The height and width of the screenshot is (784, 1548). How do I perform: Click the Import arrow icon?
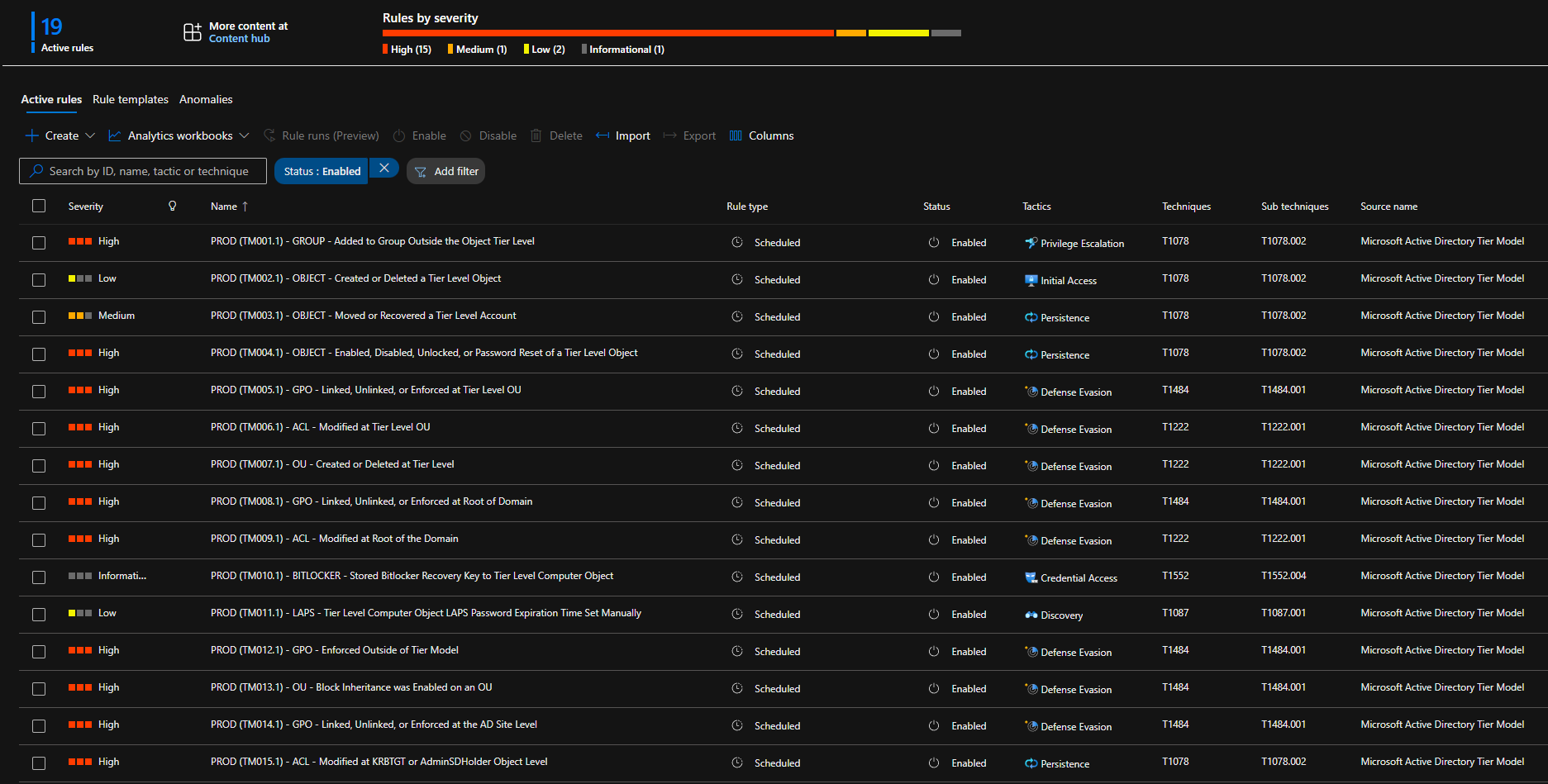click(603, 135)
